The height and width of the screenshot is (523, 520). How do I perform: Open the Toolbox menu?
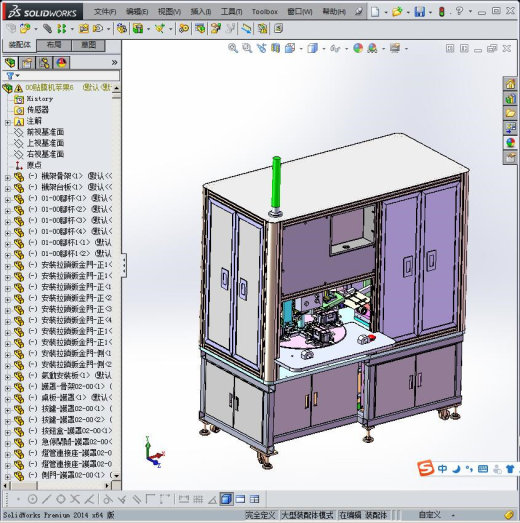(265, 12)
